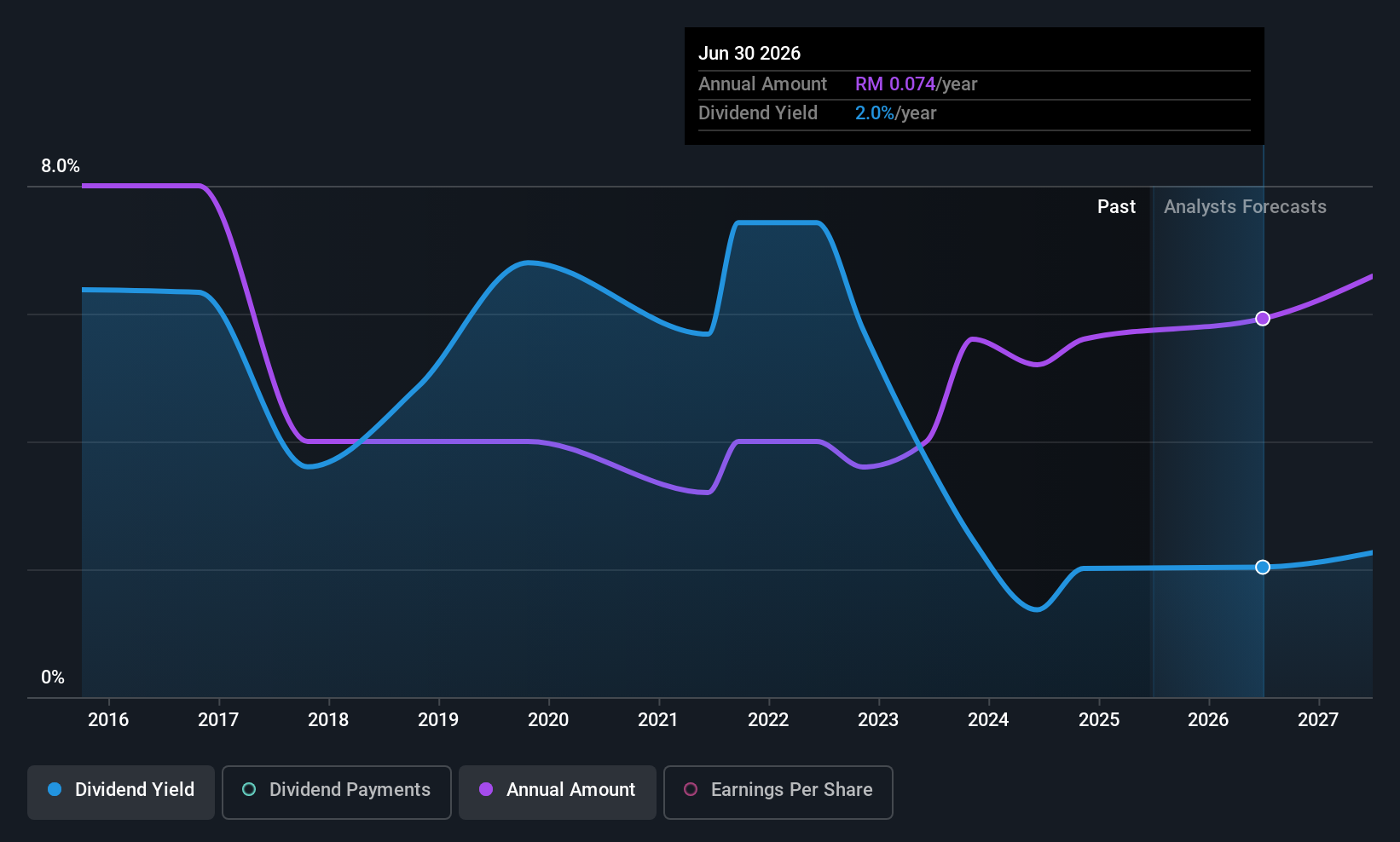
Task: Click the 2016 x-axis year label
Action: pos(108,720)
